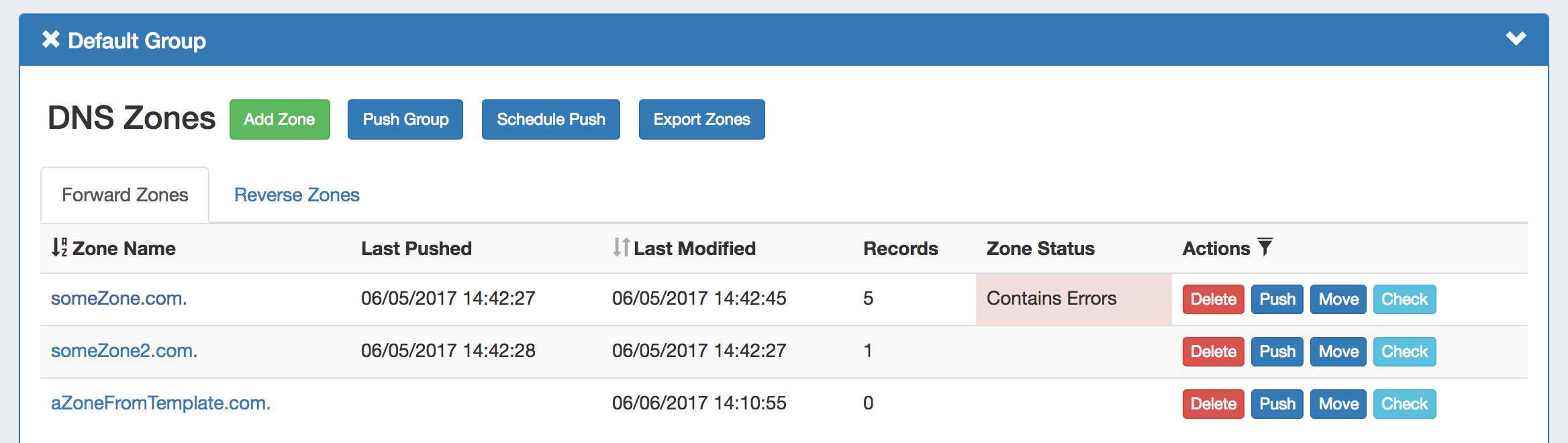The image size is (1568, 443).
Task: Open the Actions filter funnel icon
Action: pyautogui.click(x=1265, y=247)
